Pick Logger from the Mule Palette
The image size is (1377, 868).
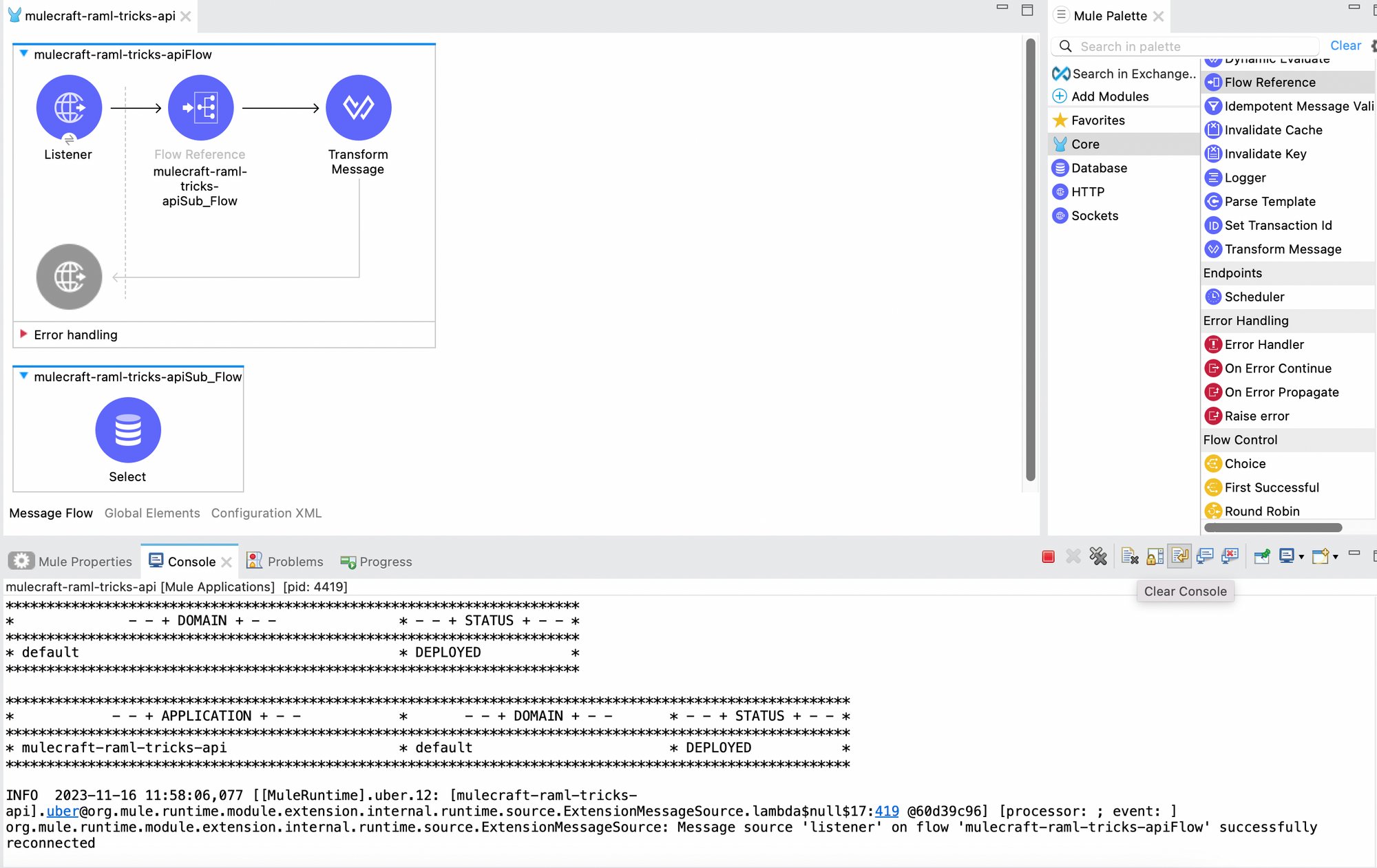pos(1245,178)
